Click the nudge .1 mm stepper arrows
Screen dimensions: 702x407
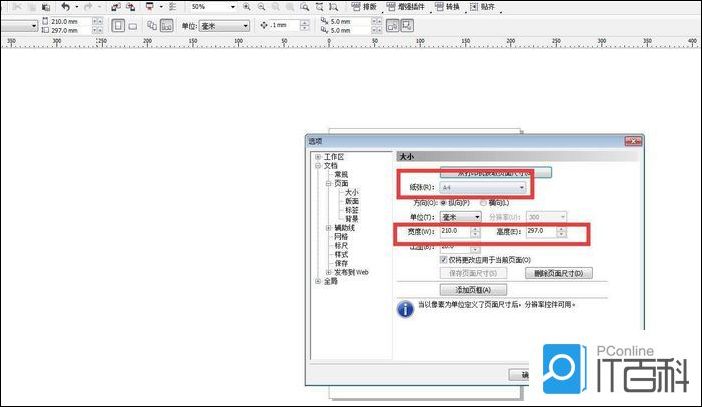304,26
